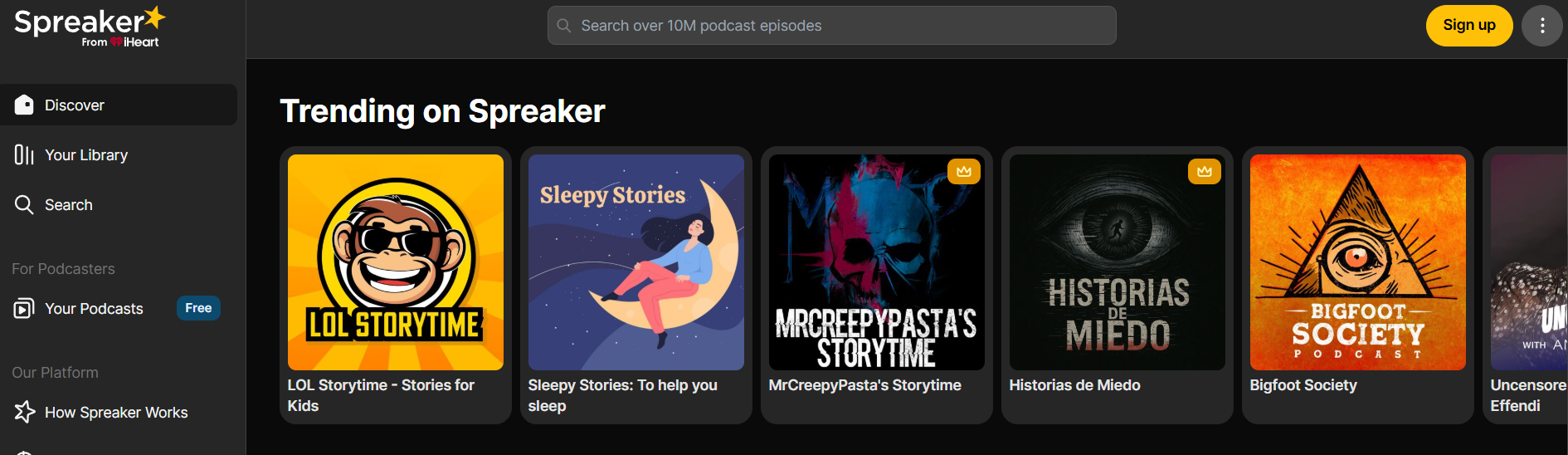Click the How Spreaker Works star icon
Screen dimensions: 1568x455
24,412
